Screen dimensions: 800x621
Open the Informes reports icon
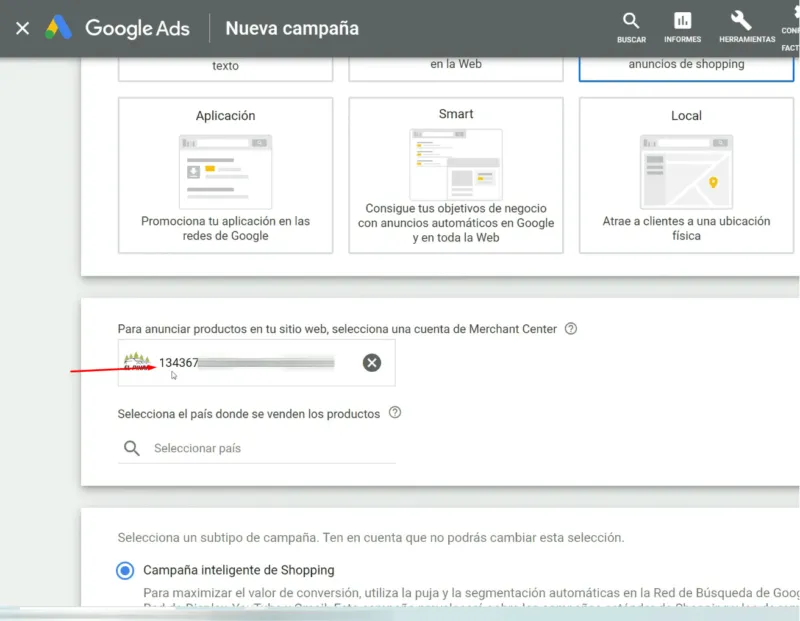[682, 28]
